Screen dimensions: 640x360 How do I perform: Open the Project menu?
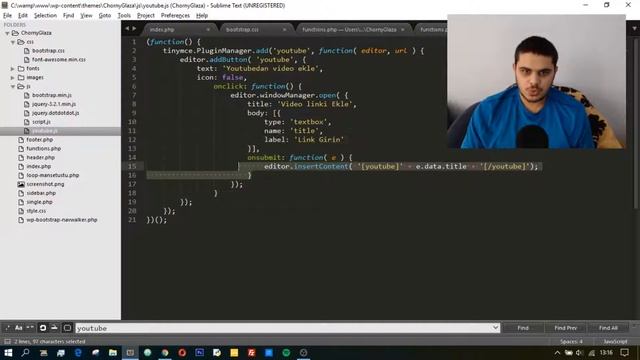click(146, 16)
